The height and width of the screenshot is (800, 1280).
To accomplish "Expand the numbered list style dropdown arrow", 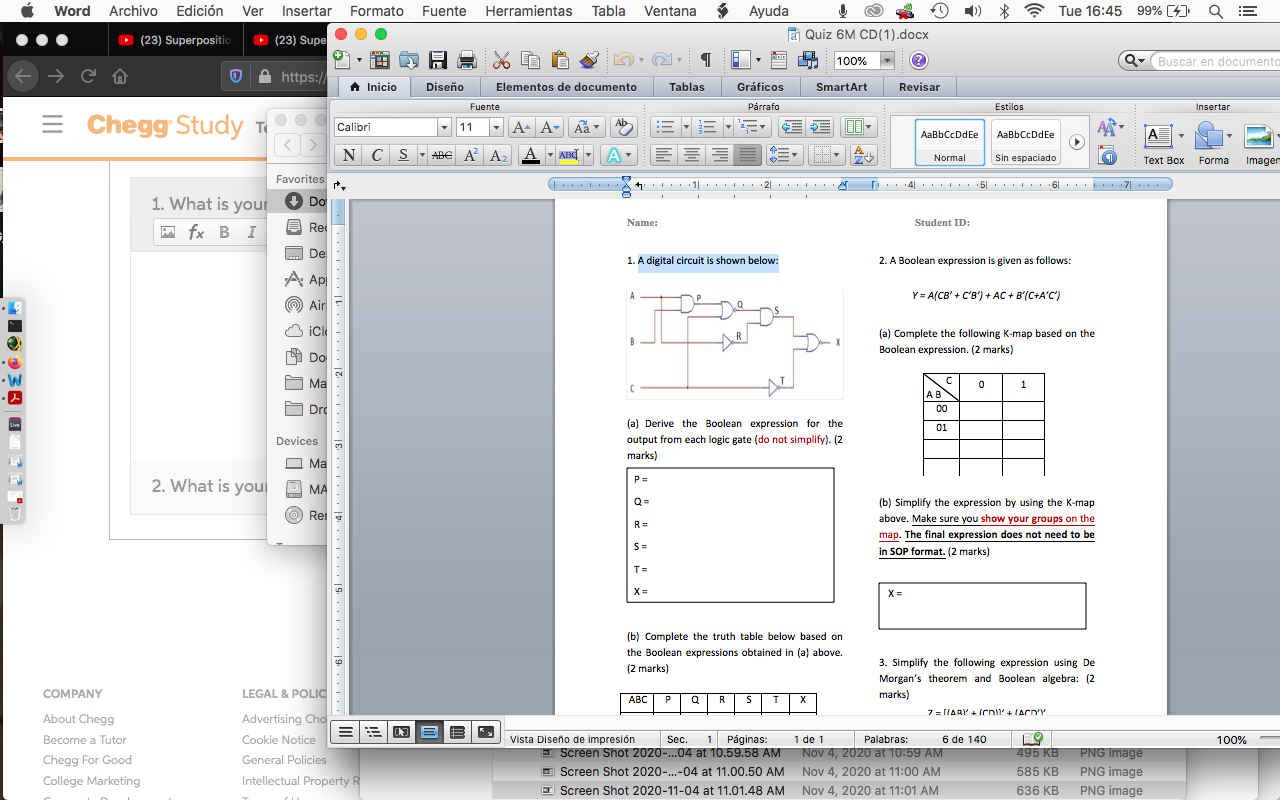I will [x=727, y=127].
